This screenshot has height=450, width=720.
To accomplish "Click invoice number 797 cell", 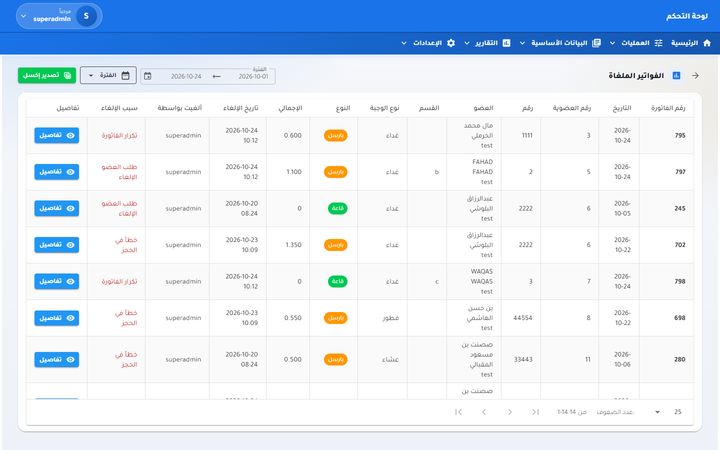I will point(680,172).
